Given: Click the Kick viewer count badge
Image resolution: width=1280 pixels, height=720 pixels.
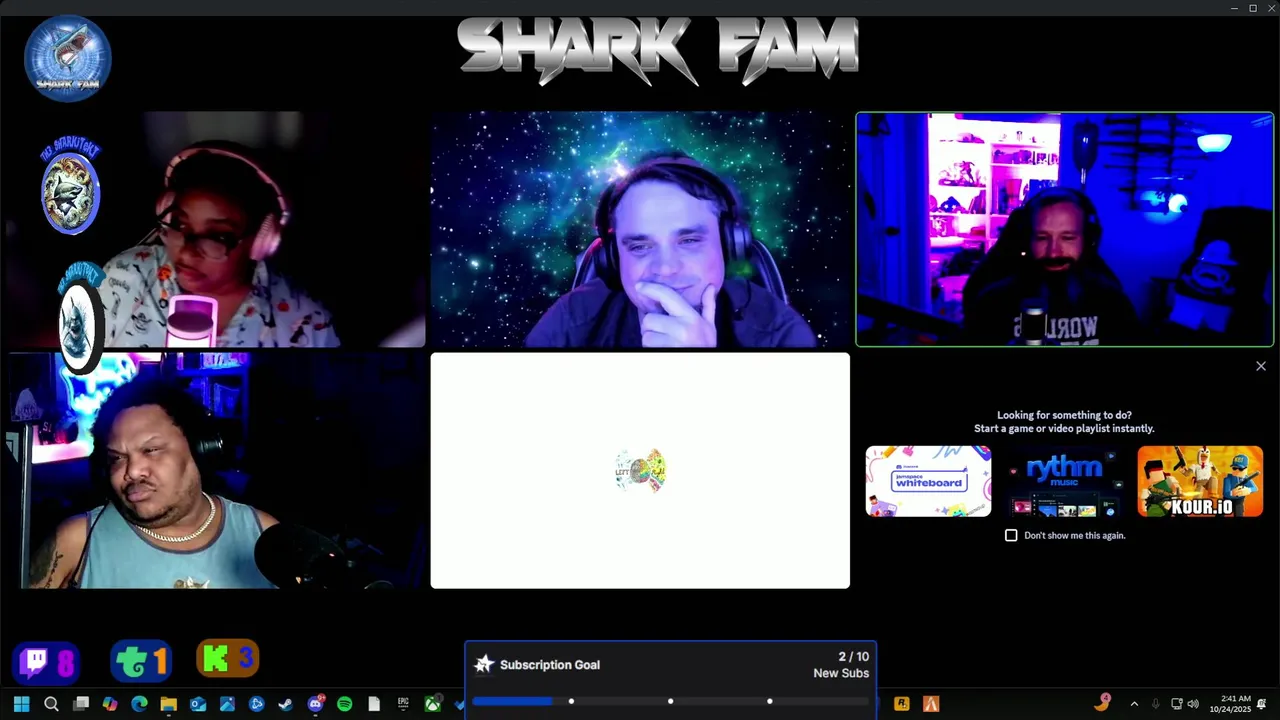Looking at the screenshot, I should [x=228, y=658].
